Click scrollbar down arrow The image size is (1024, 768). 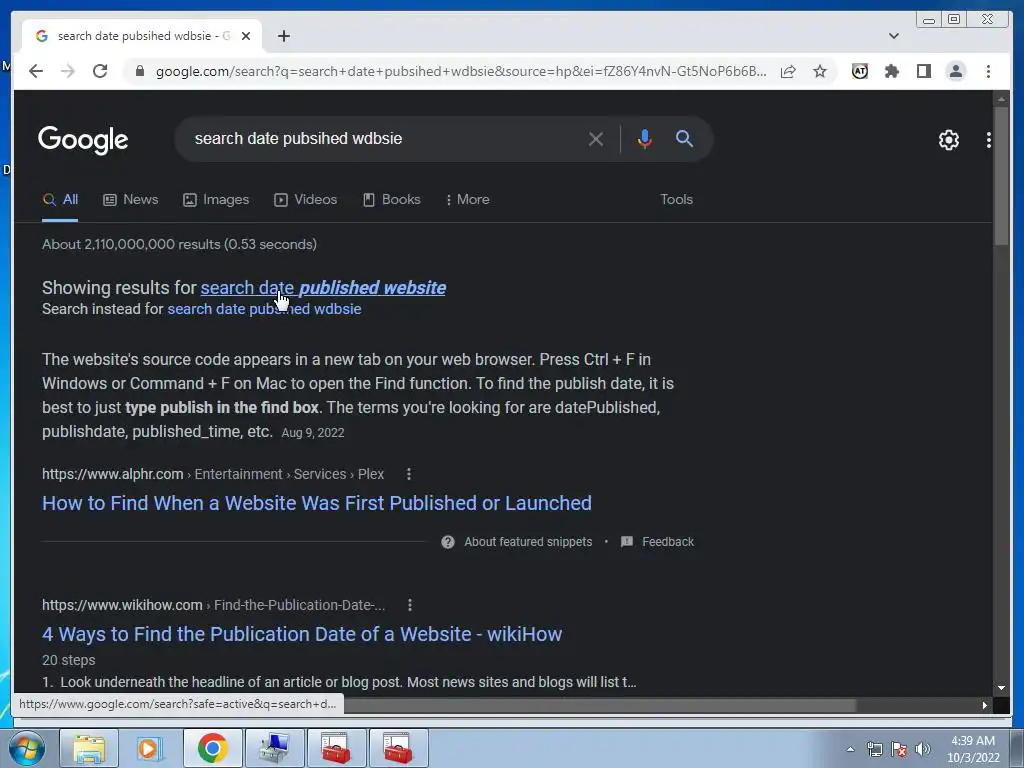pyautogui.click(x=1001, y=688)
